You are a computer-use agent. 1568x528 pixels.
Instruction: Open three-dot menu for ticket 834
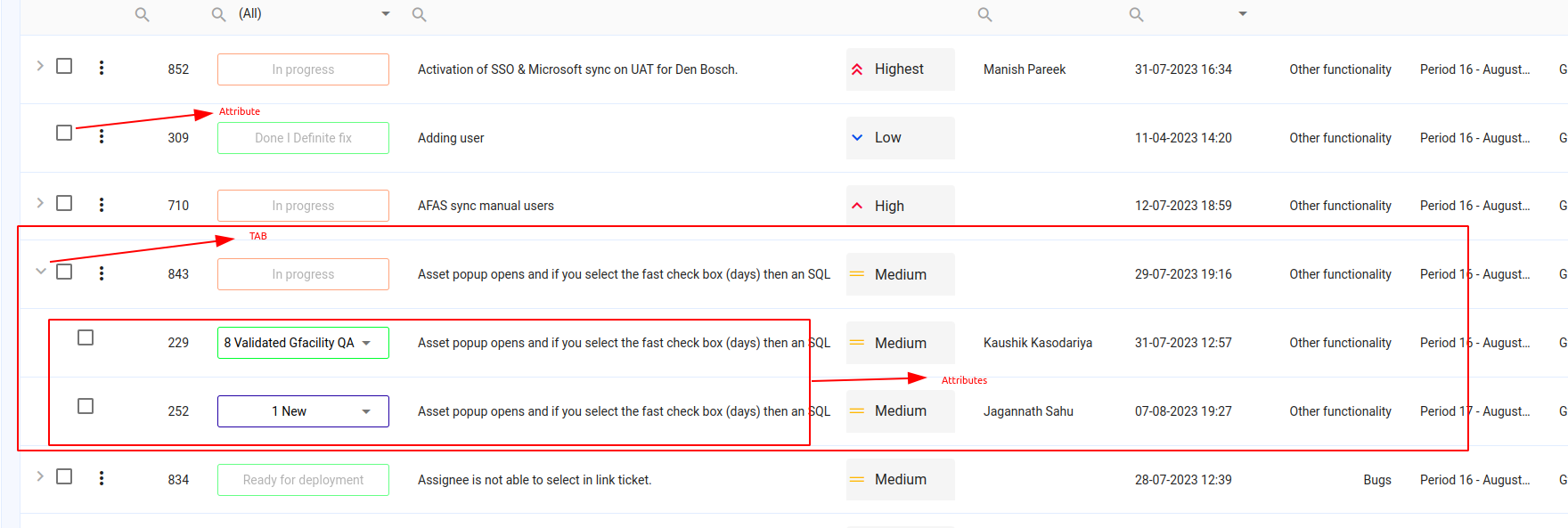pyautogui.click(x=102, y=478)
